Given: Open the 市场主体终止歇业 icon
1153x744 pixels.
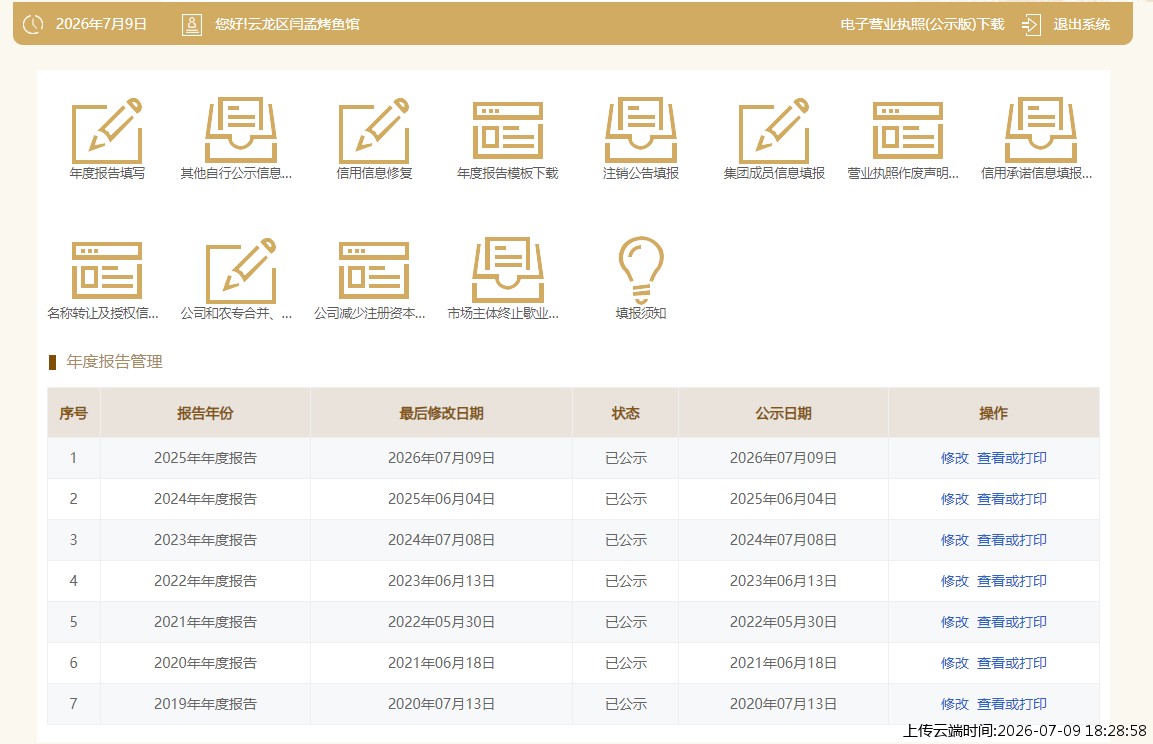Looking at the screenshot, I should [x=507, y=271].
